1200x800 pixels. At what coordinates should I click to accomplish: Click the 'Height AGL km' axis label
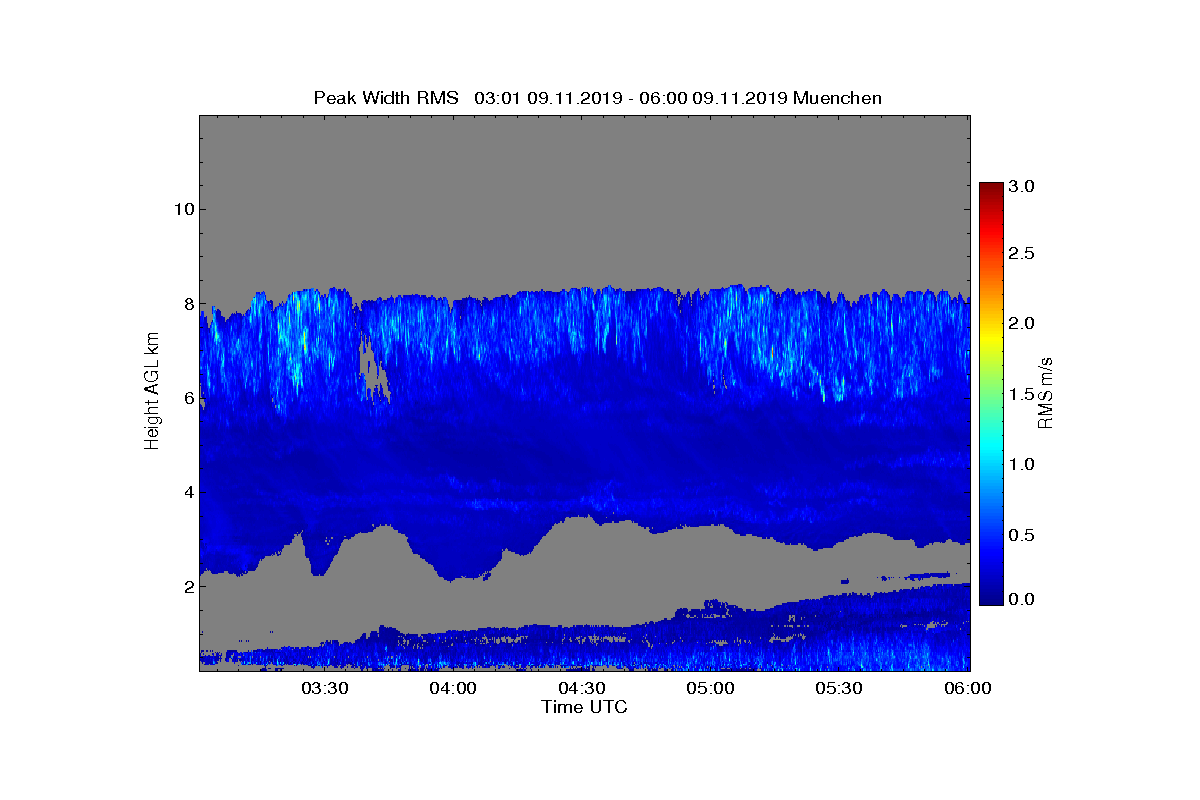[x=152, y=392]
